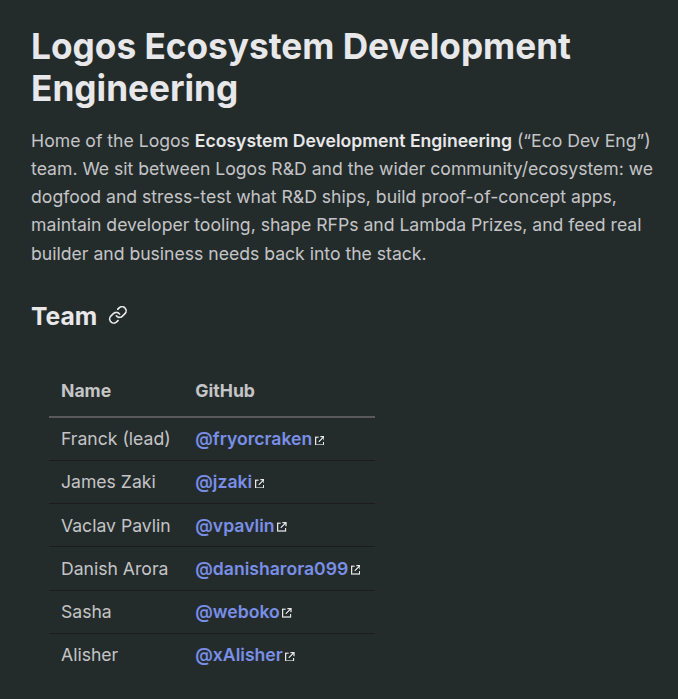Visit the @danisharora099 GitHub profile
This screenshot has width=678, height=699.
tap(271, 569)
